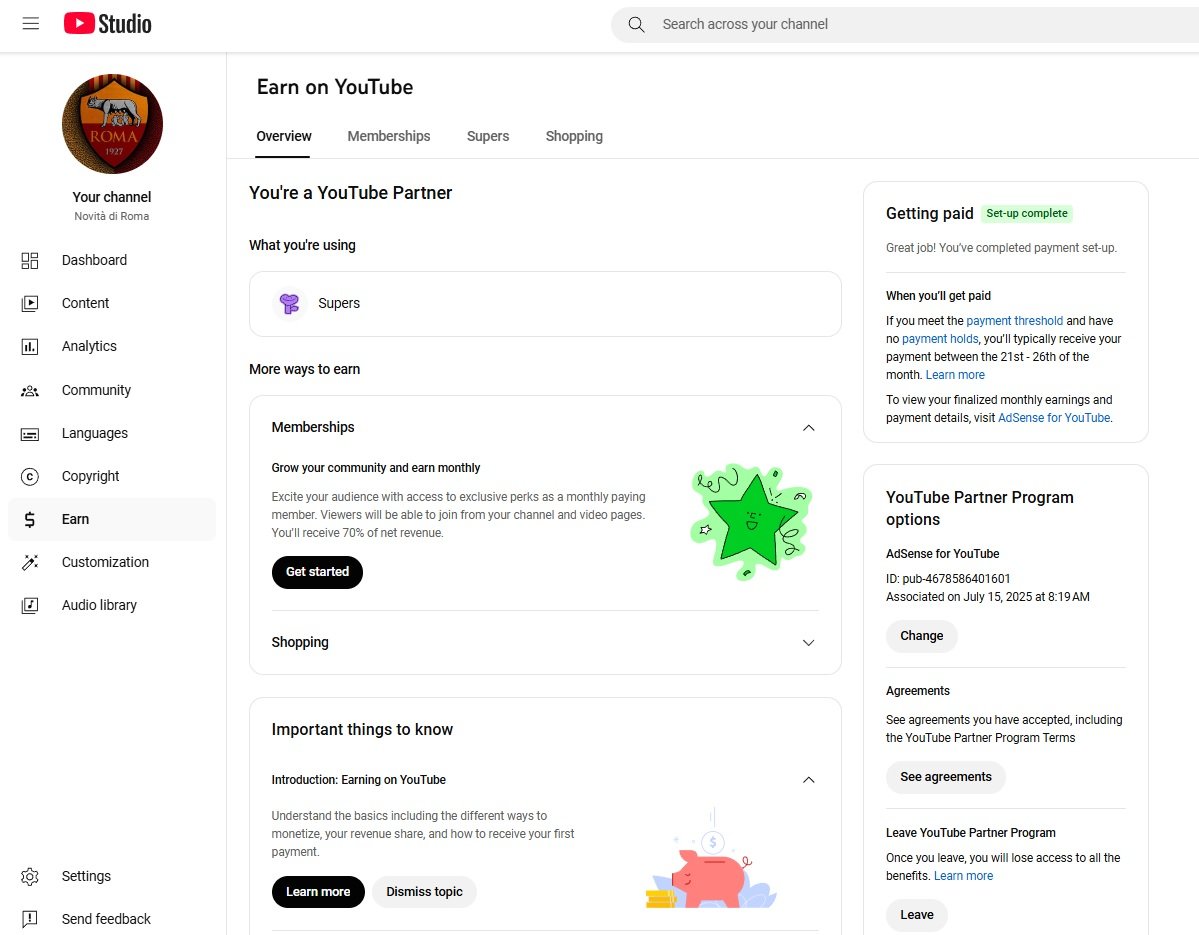This screenshot has height=935, width=1199.
Task: Click Get started for Memberships
Action: click(x=317, y=572)
